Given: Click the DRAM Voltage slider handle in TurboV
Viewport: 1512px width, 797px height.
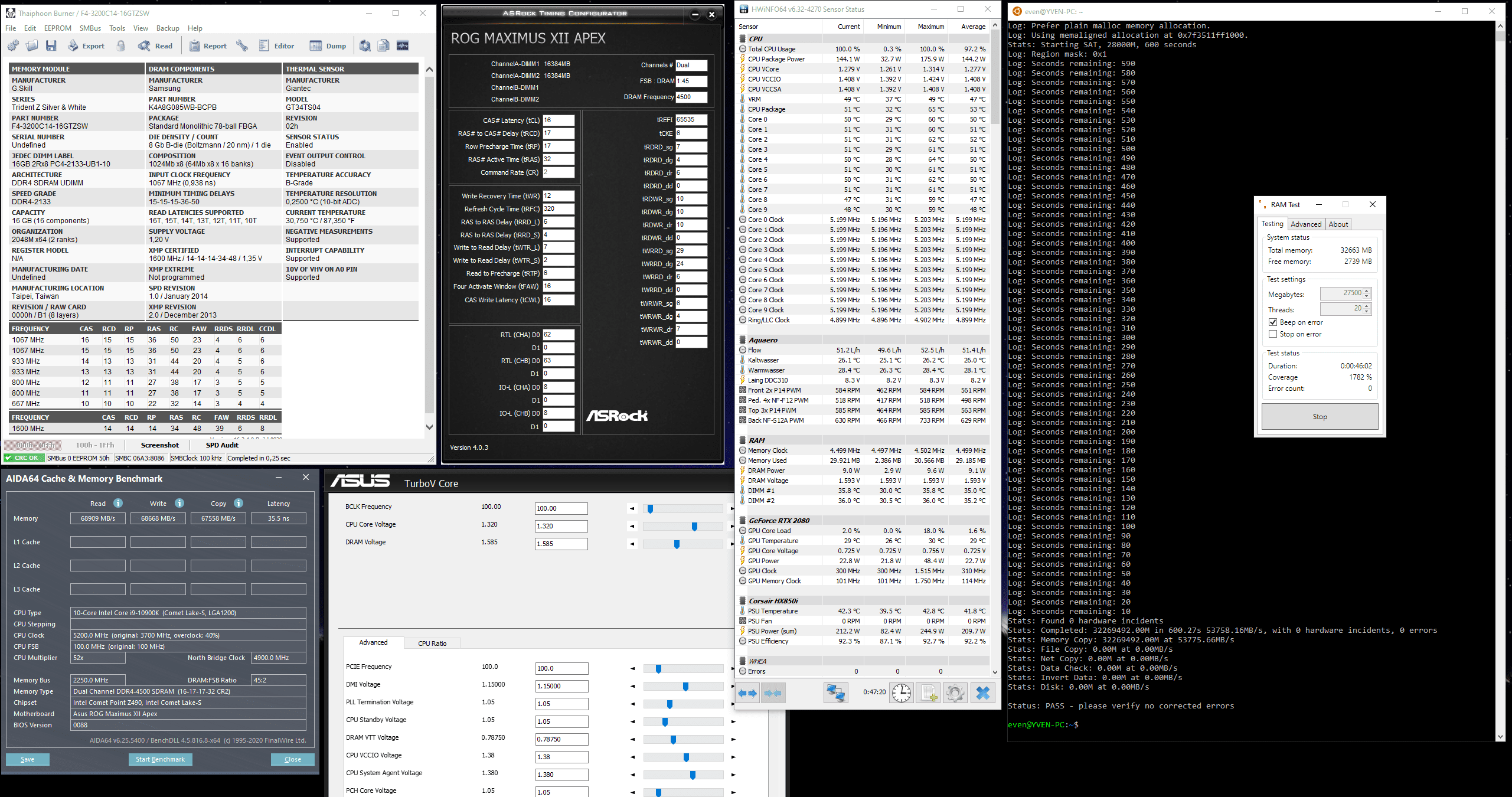Looking at the screenshot, I should pyautogui.click(x=677, y=544).
